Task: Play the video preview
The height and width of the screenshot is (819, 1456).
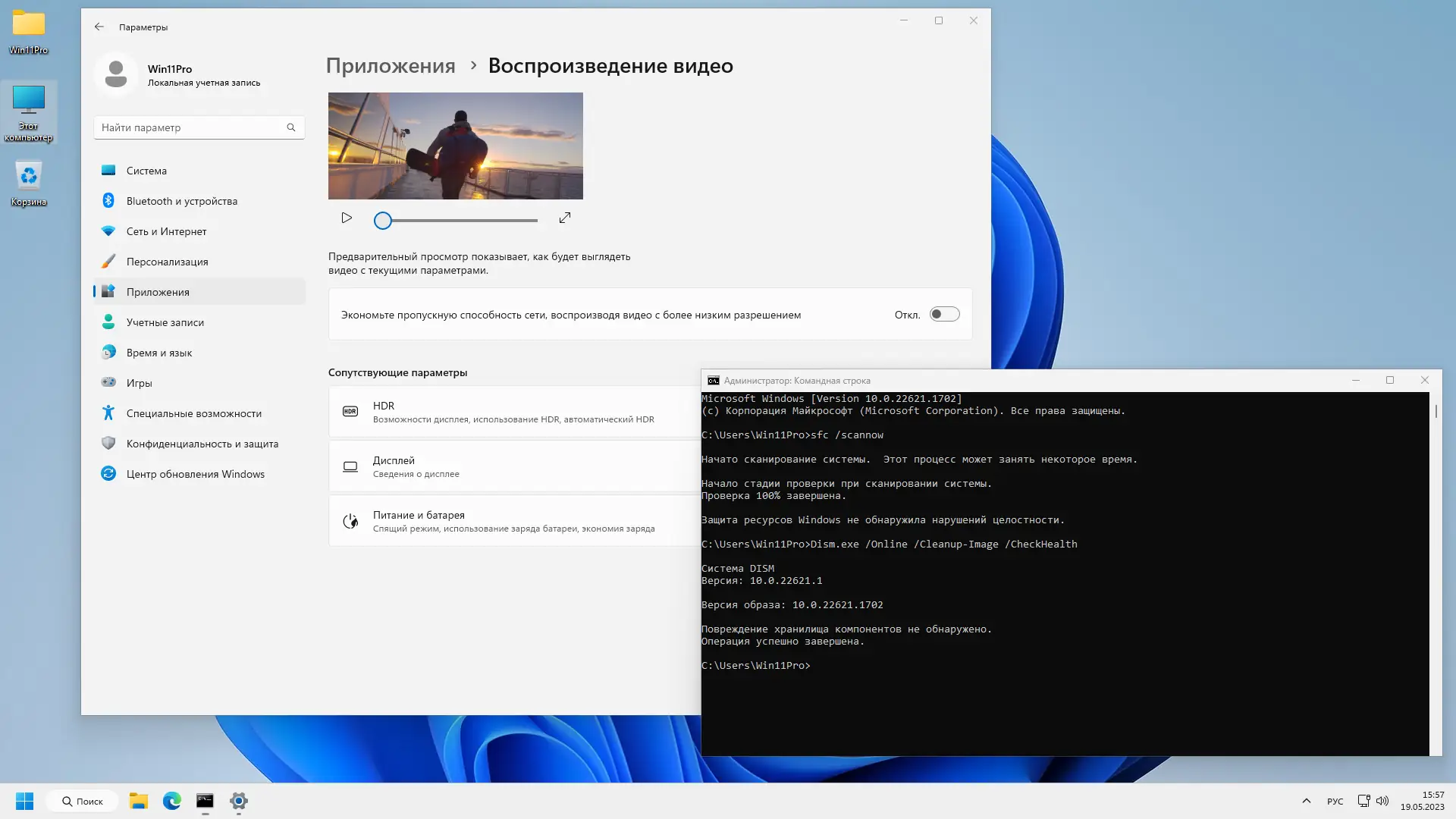Action: tap(347, 218)
